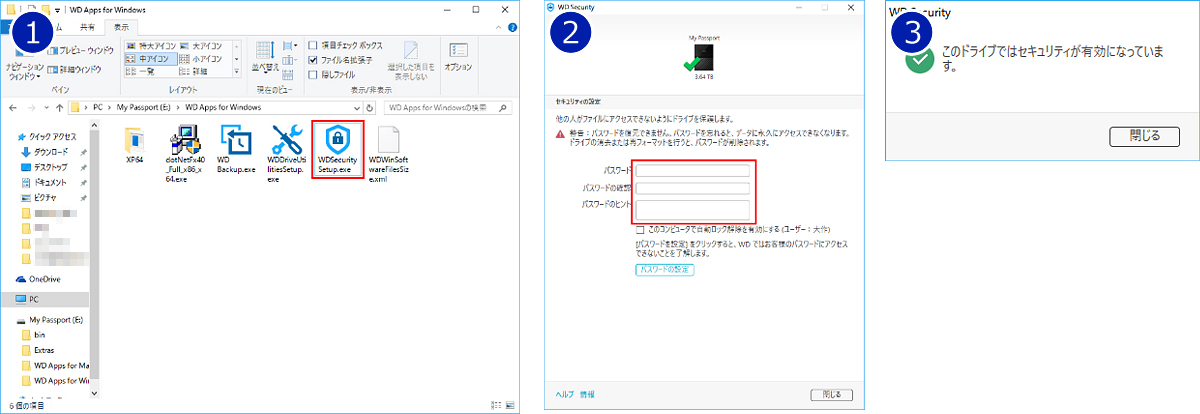Click Close (閉じる) in WD Security window
This screenshot has width=1200, height=414.
pyautogui.click(x=831, y=394)
